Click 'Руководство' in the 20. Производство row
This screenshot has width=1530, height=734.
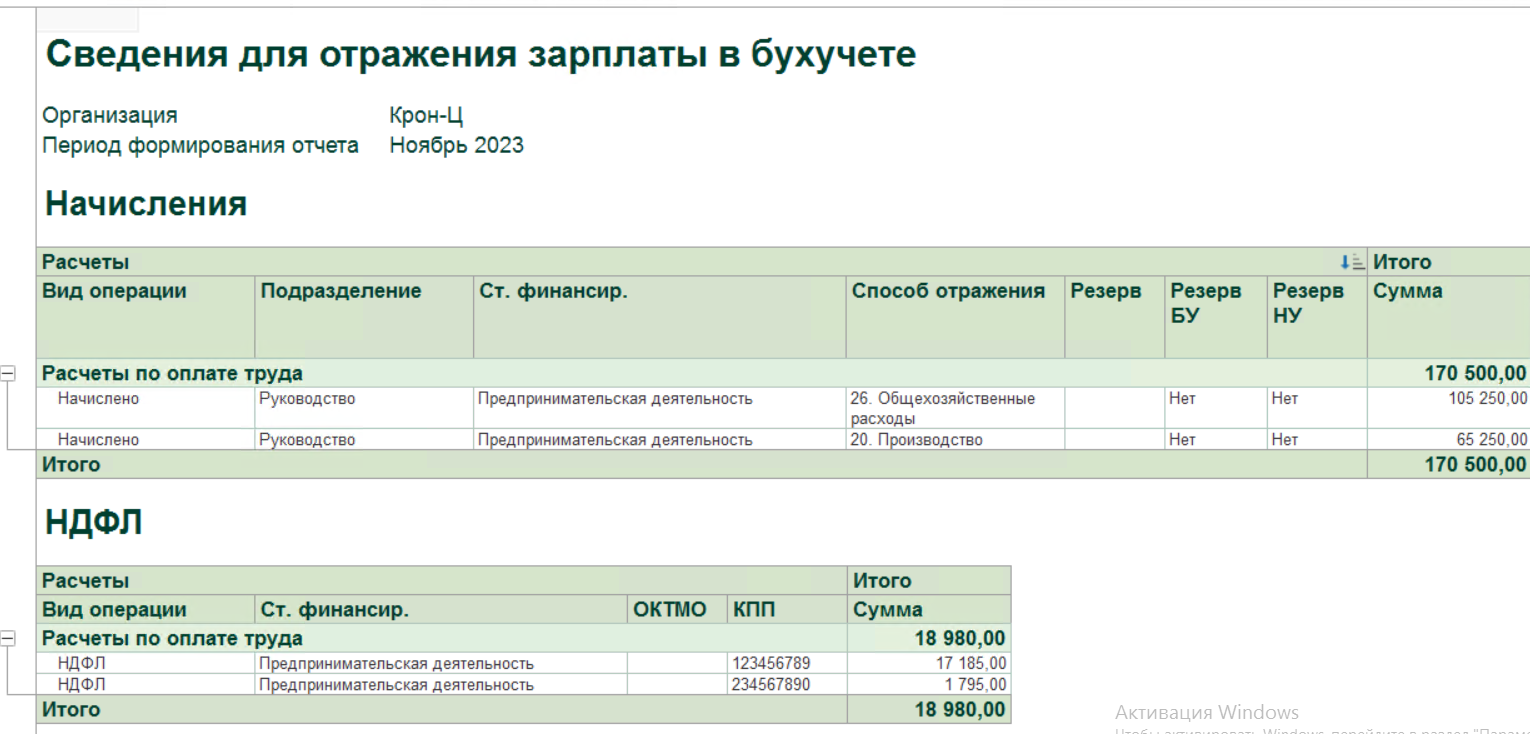[x=307, y=439]
